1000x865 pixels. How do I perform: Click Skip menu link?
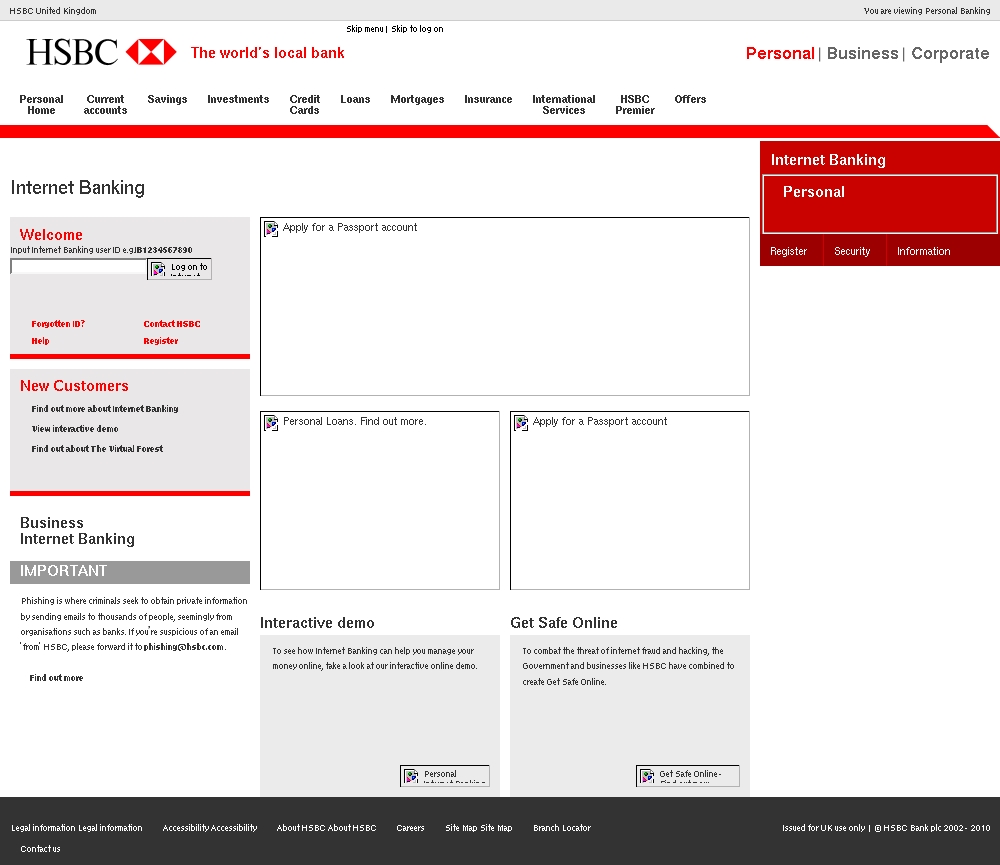pyautogui.click(x=365, y=29)
